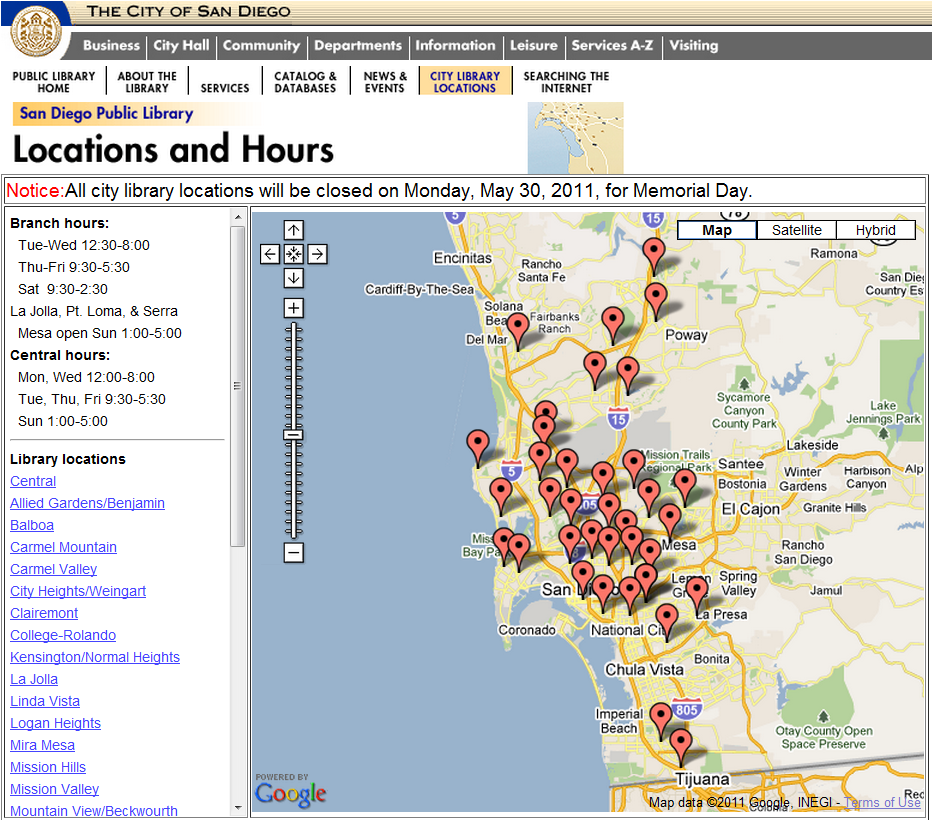This screenshot has height=820, width=932.
Task: Pan the map right with arrow button
Action: coord(317,254)
